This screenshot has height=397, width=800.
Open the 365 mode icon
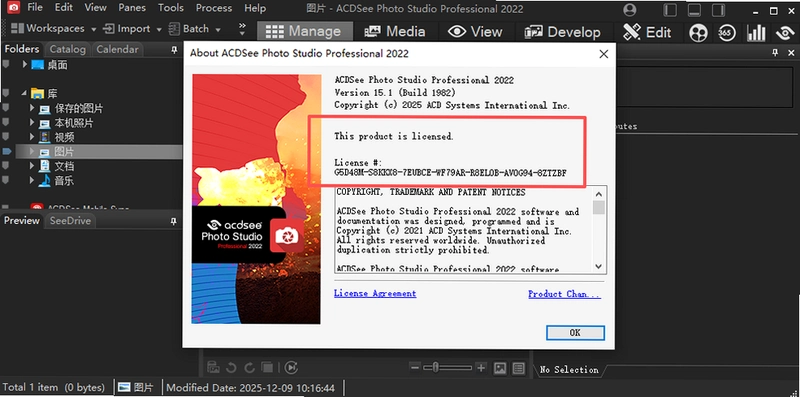click(x=727, y=33)
